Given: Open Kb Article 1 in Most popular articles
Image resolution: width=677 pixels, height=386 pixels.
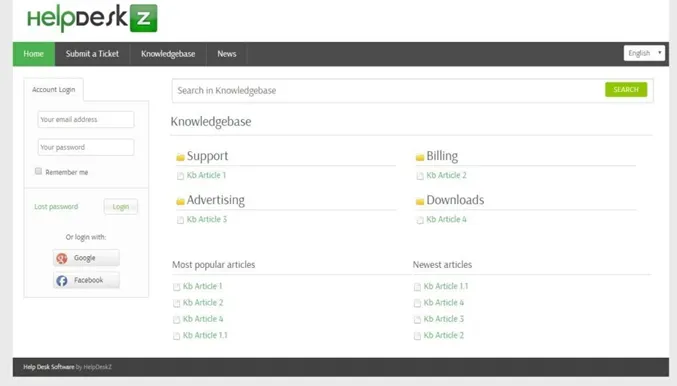Looking at the screenshot, I should (202, 286).
